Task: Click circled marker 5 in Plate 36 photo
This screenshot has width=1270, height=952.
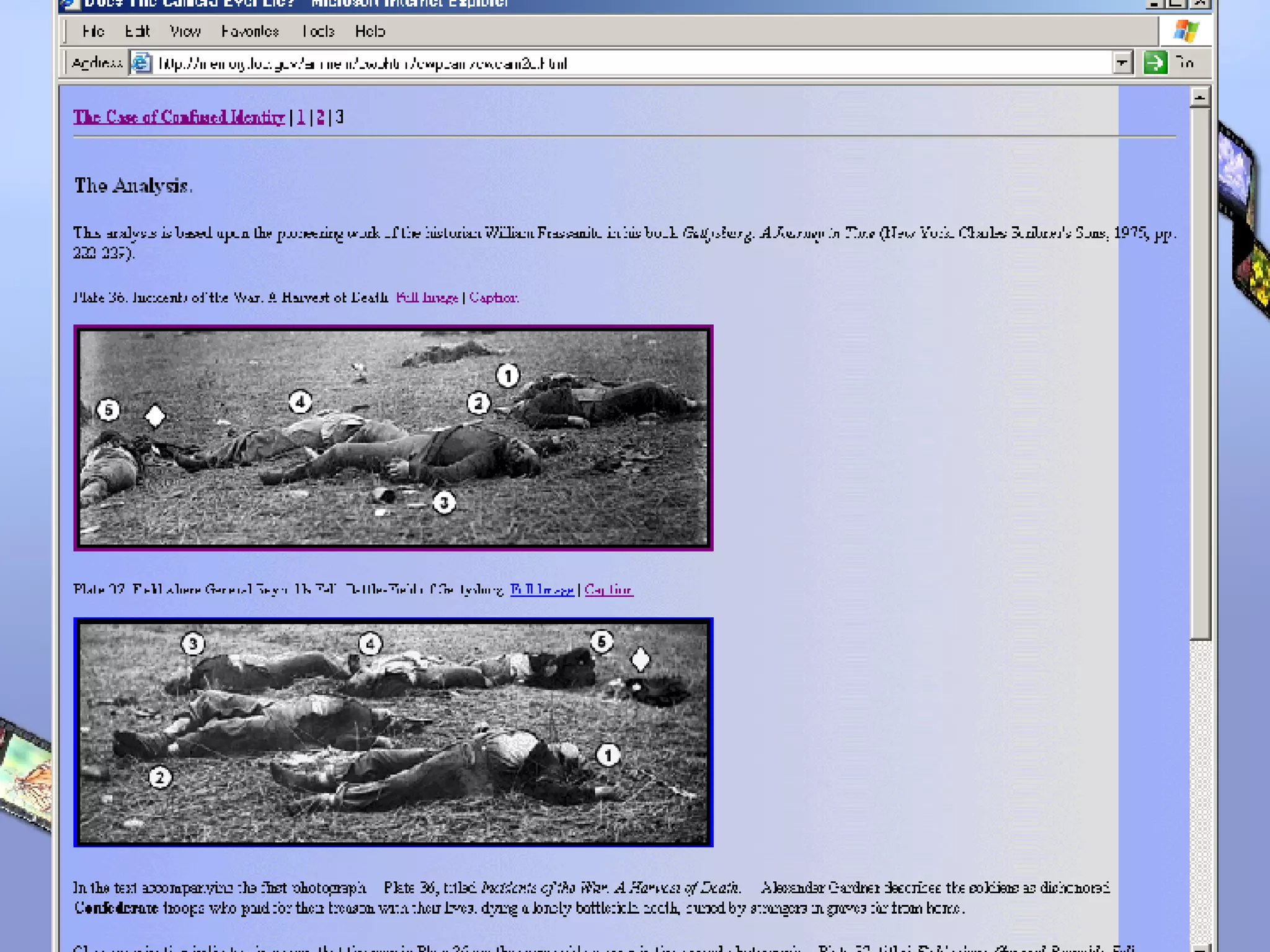Action: (x=109, y=410)
